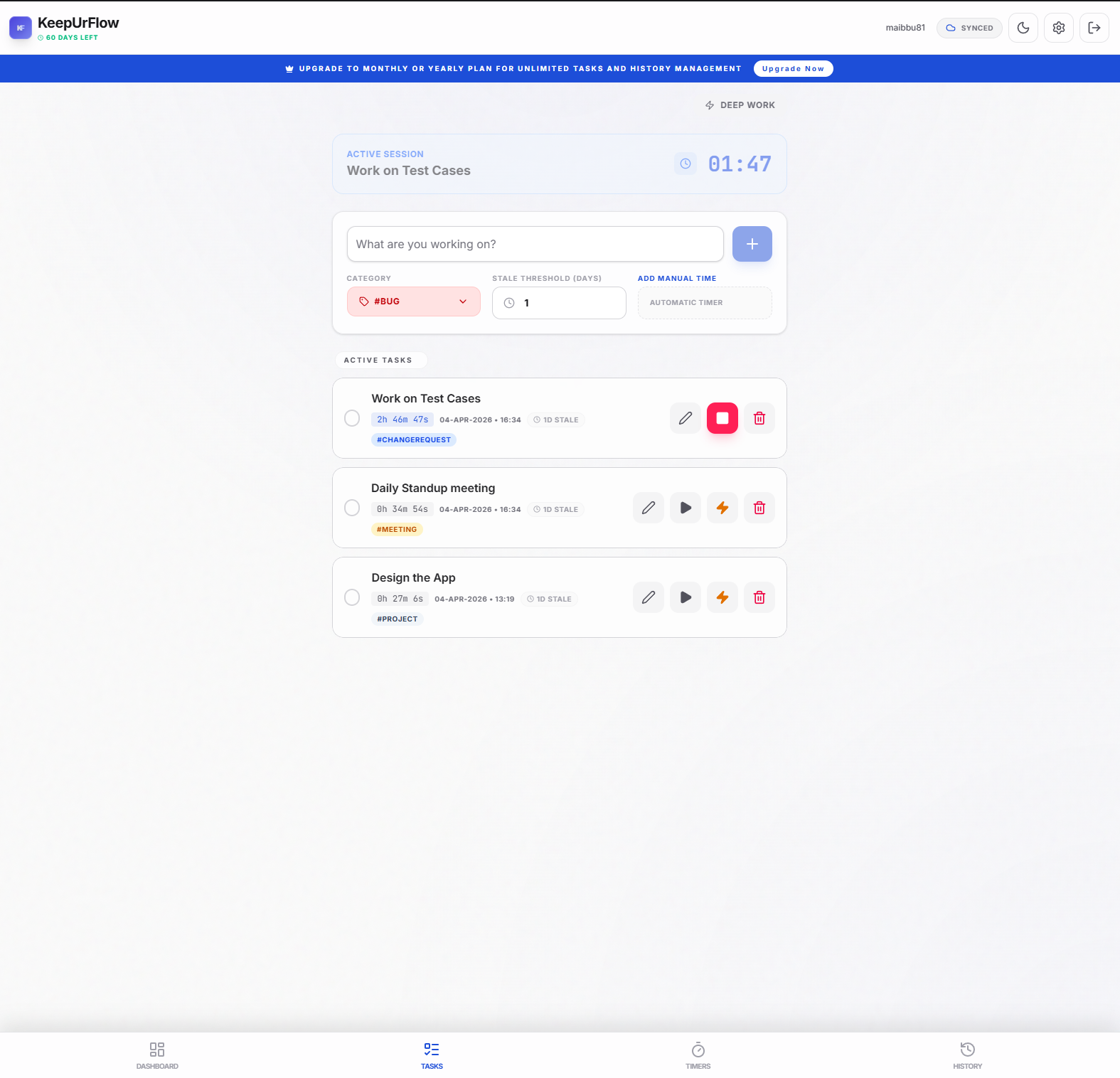Start deep work on 'Daily Standup meeting'
Screen dimensions: 1120x1078
722,508
